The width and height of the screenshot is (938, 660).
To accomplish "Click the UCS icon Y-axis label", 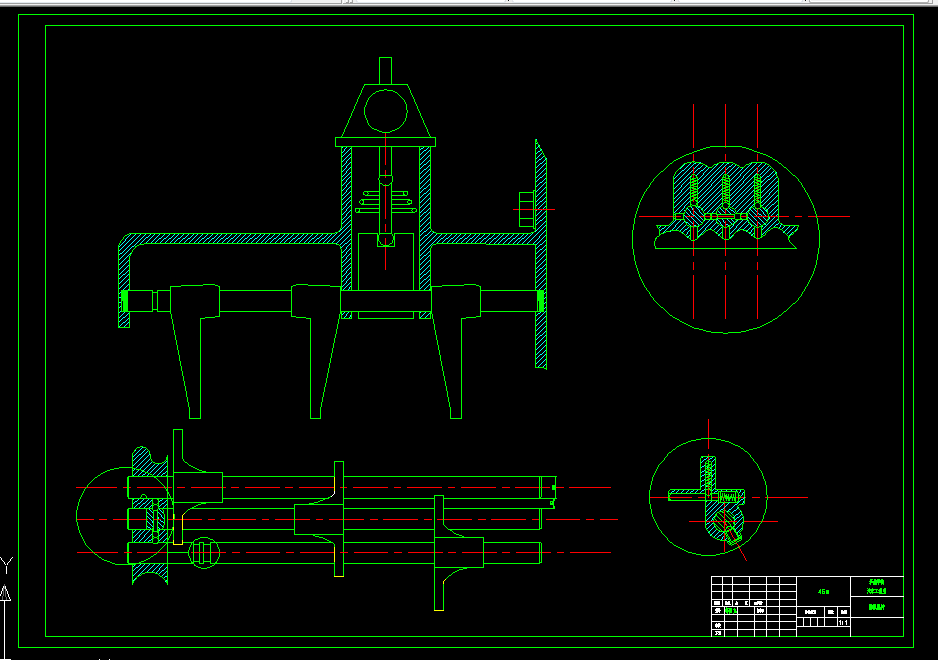I will pyautogui.click(x=6, y=565).
